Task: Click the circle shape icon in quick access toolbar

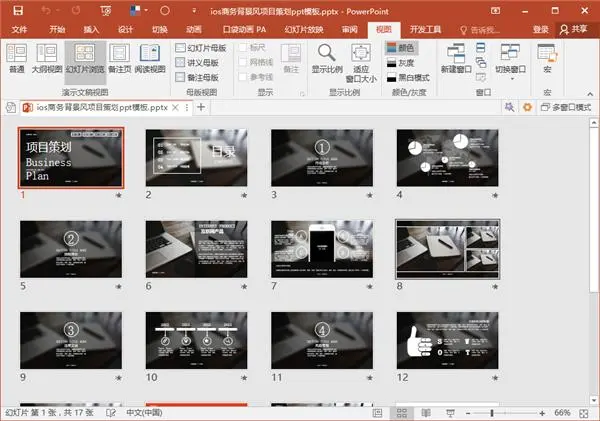Action: (x=165, y=11)
